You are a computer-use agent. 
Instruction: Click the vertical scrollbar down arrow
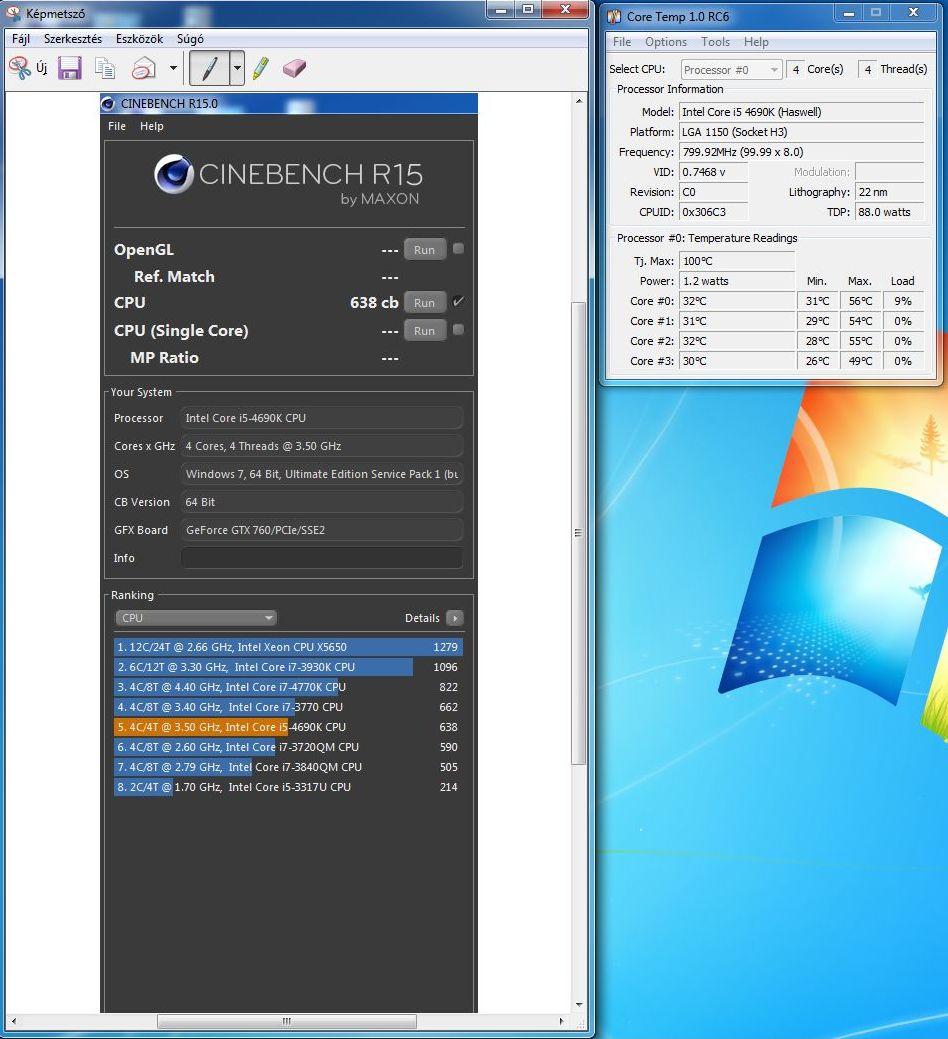coord(579,1005)
